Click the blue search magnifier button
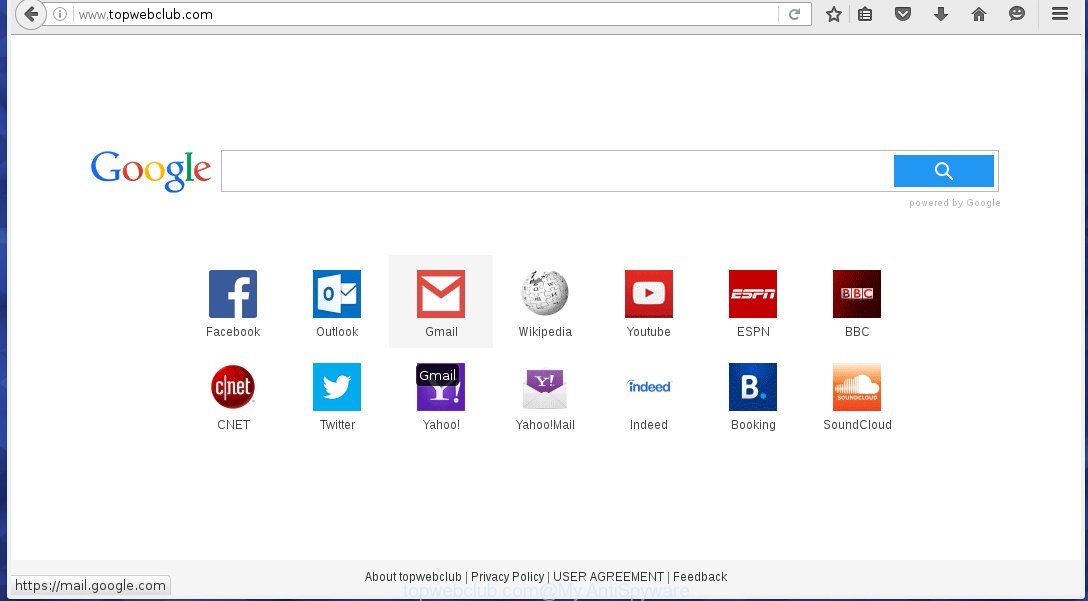Viewport: 1088px width, 601px height. pos(944,171)
